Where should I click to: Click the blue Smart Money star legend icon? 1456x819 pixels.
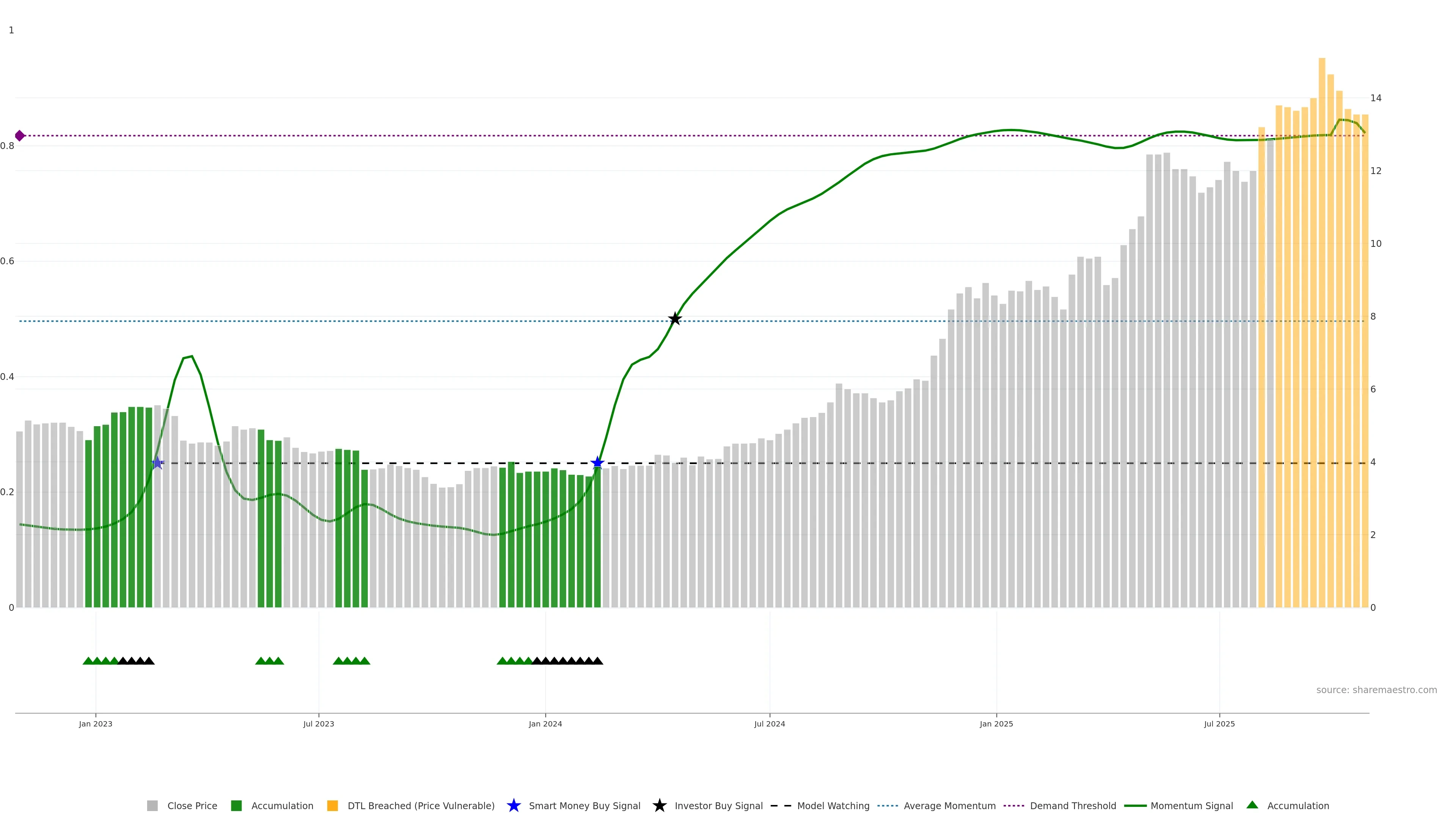[513, 805]
